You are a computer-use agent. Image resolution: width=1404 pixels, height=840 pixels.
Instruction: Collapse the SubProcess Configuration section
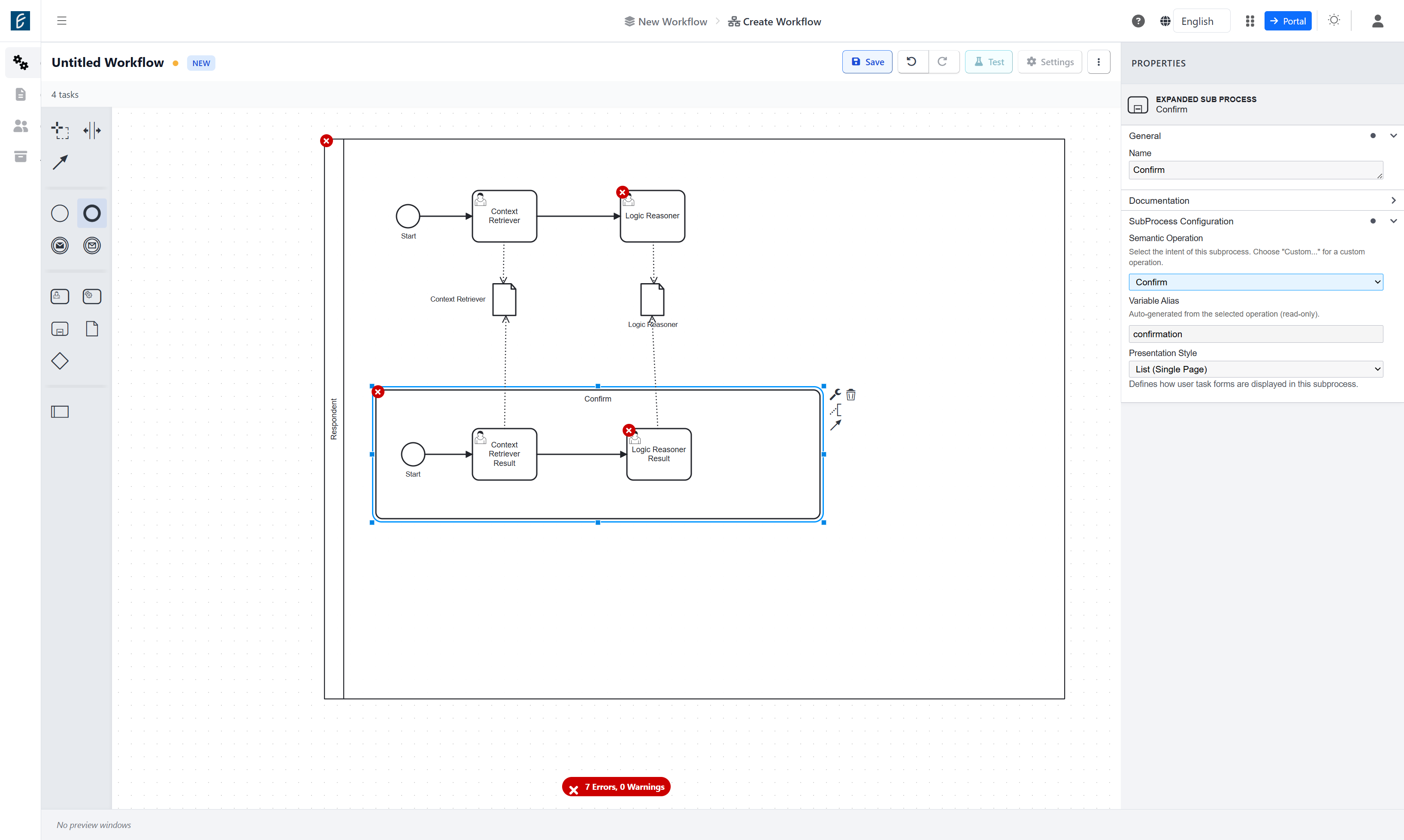(x=1393, y=221)
